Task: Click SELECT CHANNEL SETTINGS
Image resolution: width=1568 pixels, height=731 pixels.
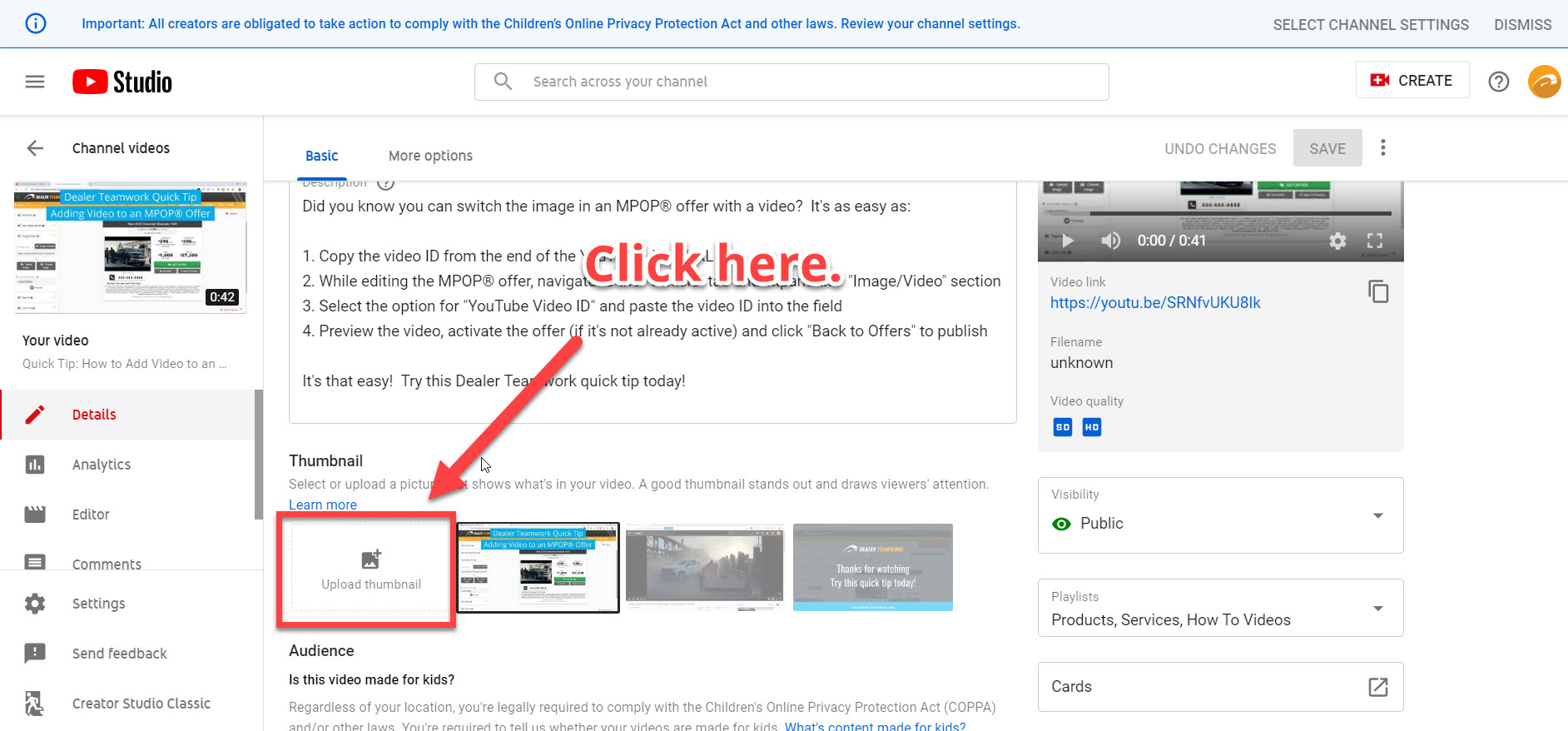Action: point(1371,25)
